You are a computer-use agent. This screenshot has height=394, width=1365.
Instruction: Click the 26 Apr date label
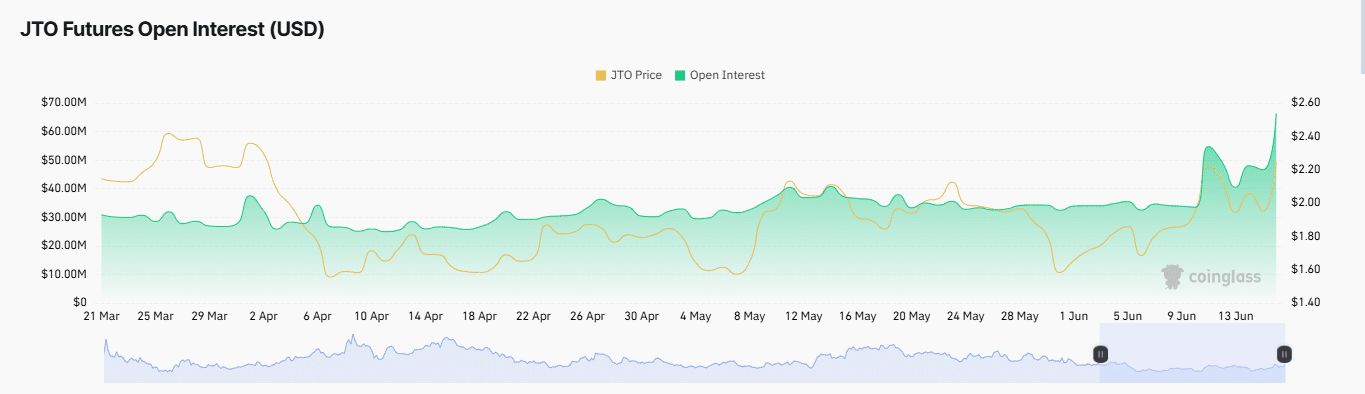(x=587, y=316)
